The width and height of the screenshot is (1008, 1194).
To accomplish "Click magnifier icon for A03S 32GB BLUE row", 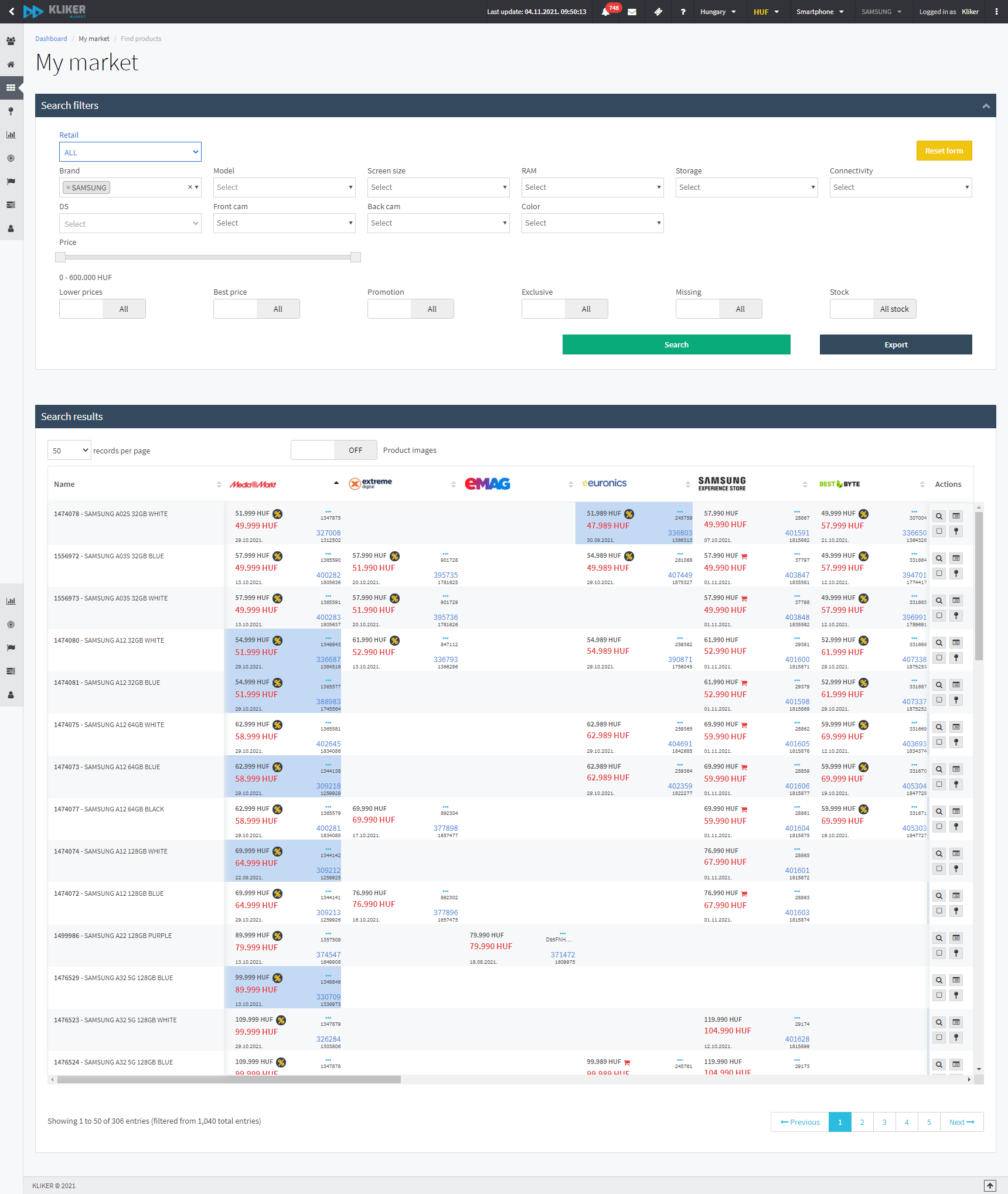I will point(939,558).
